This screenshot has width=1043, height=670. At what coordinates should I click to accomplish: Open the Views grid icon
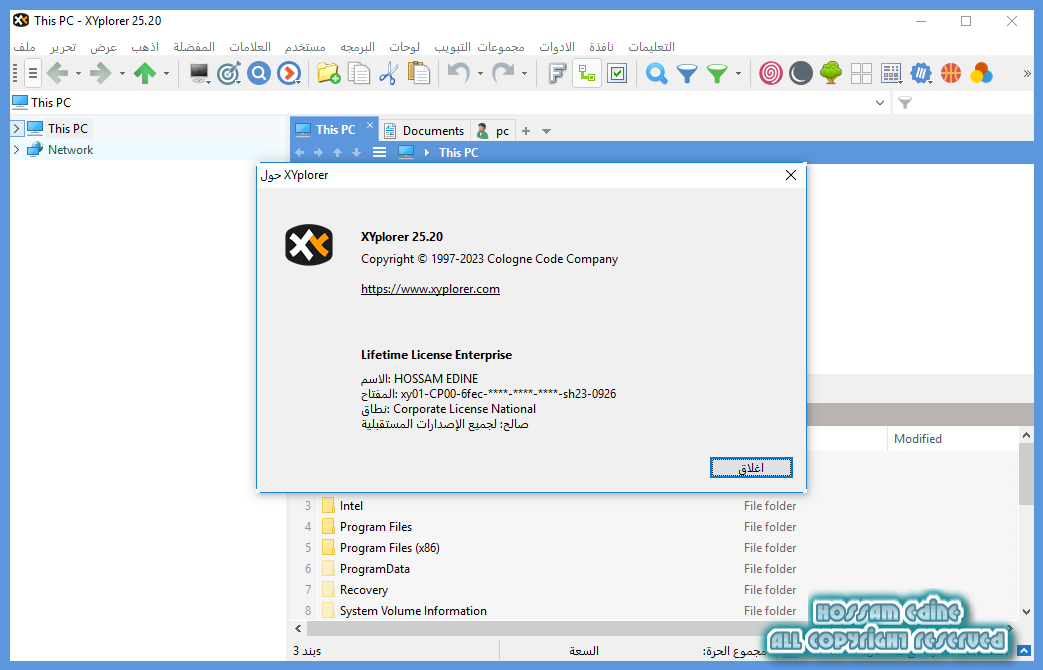click(x=891, y=73)
